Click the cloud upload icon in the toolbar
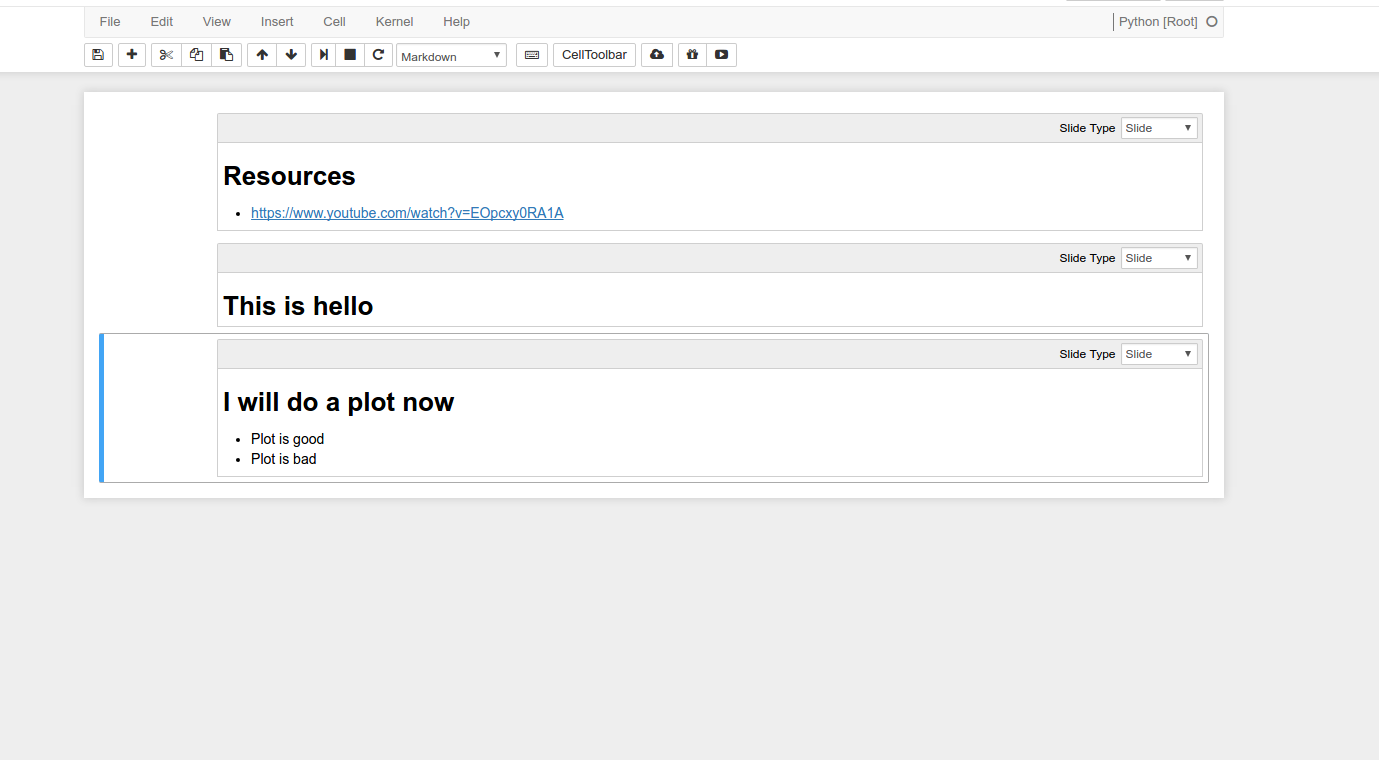This screenshot has height=760, width=1379. [657, 55]
